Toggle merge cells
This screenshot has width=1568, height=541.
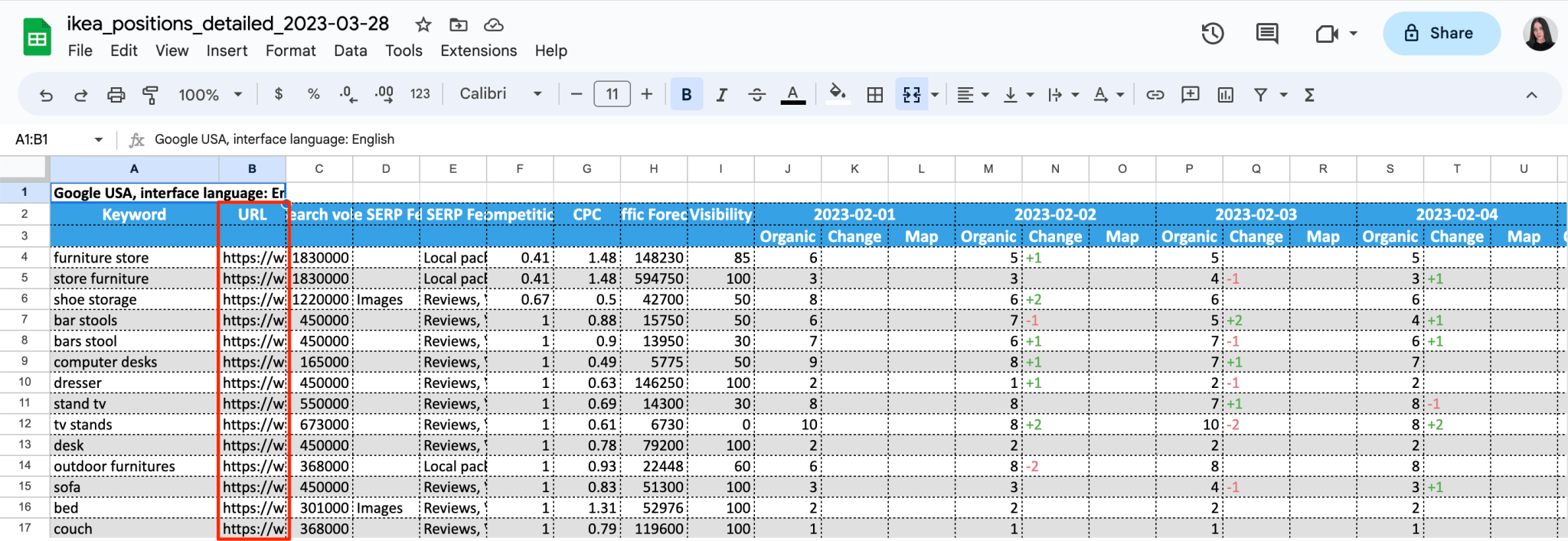(x=912, y=95)
